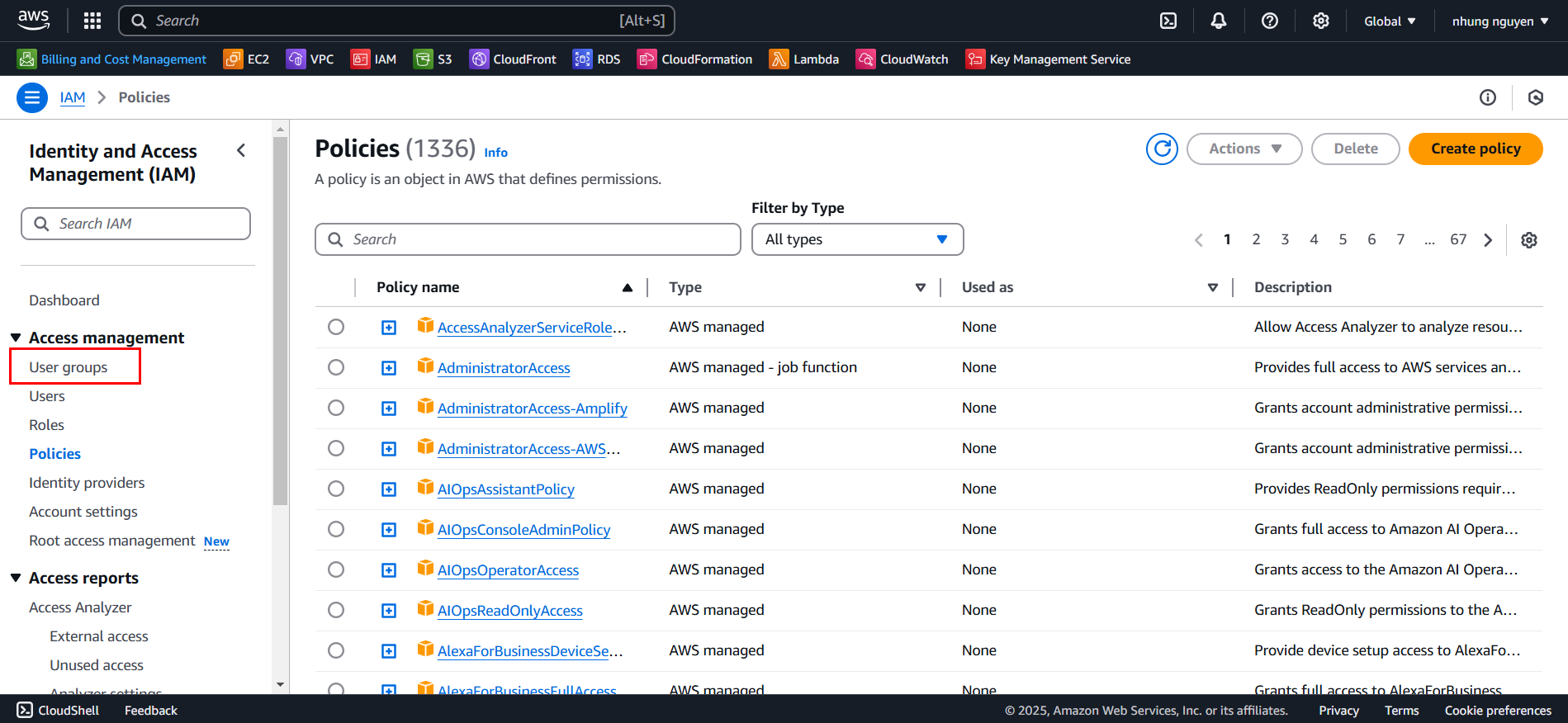Open the All types filter dropdown
The image size is (1568, 723).
[857, 239]
